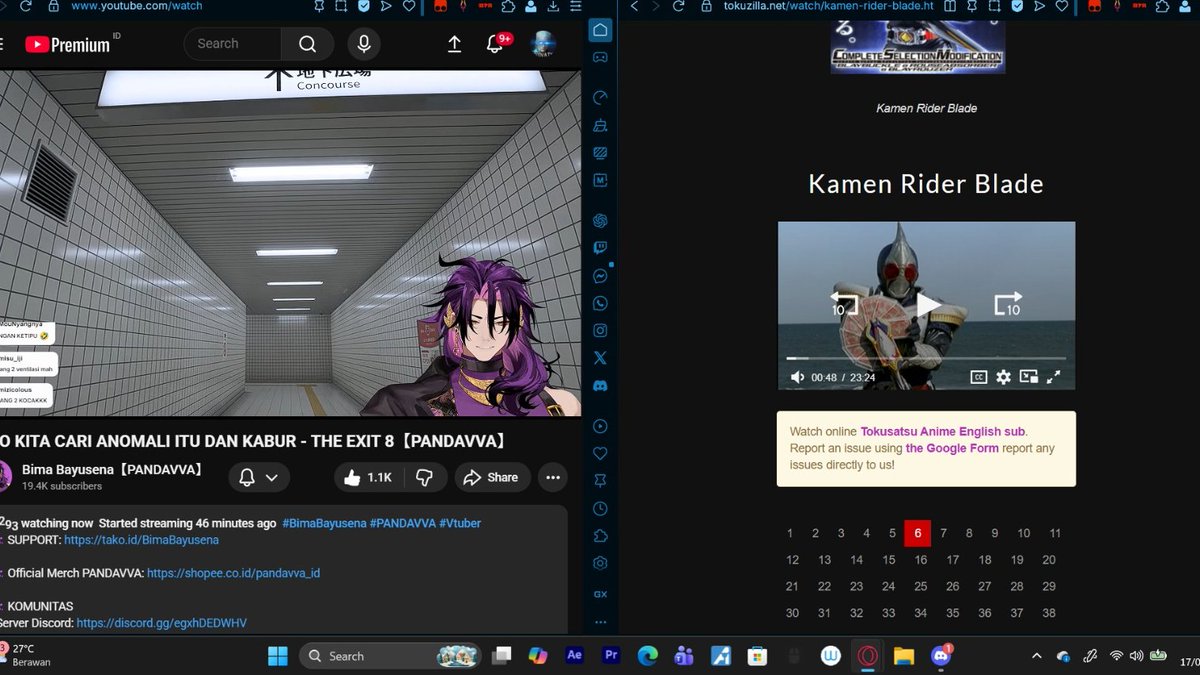This screenshot has width=1200, height=675.
Task: Play the Kamen Rider Blade video
Action: (928, 304)
